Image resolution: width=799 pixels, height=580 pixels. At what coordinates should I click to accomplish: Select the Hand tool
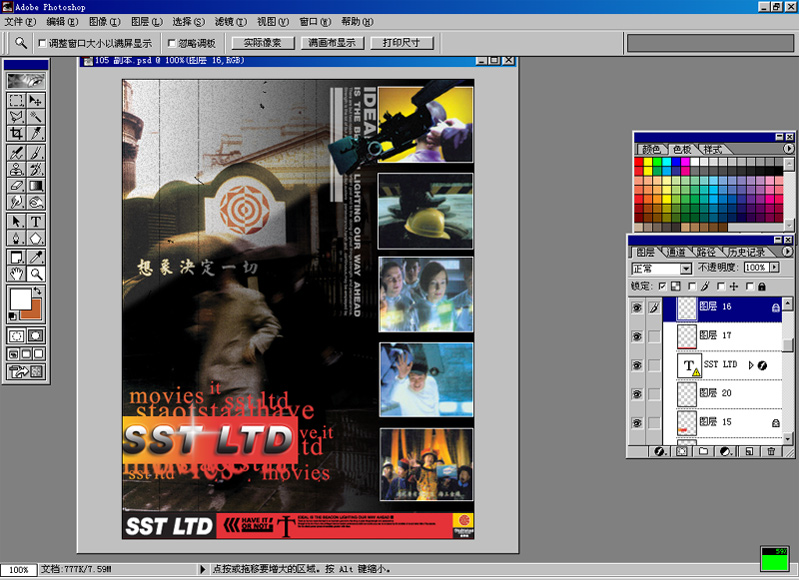pyautogui.click(x=16, y=274)
